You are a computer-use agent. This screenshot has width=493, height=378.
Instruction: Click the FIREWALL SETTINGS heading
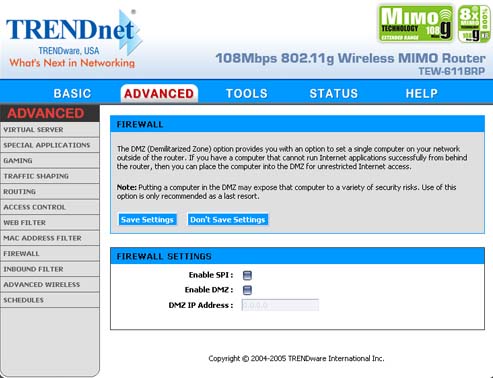click(164, 256)
